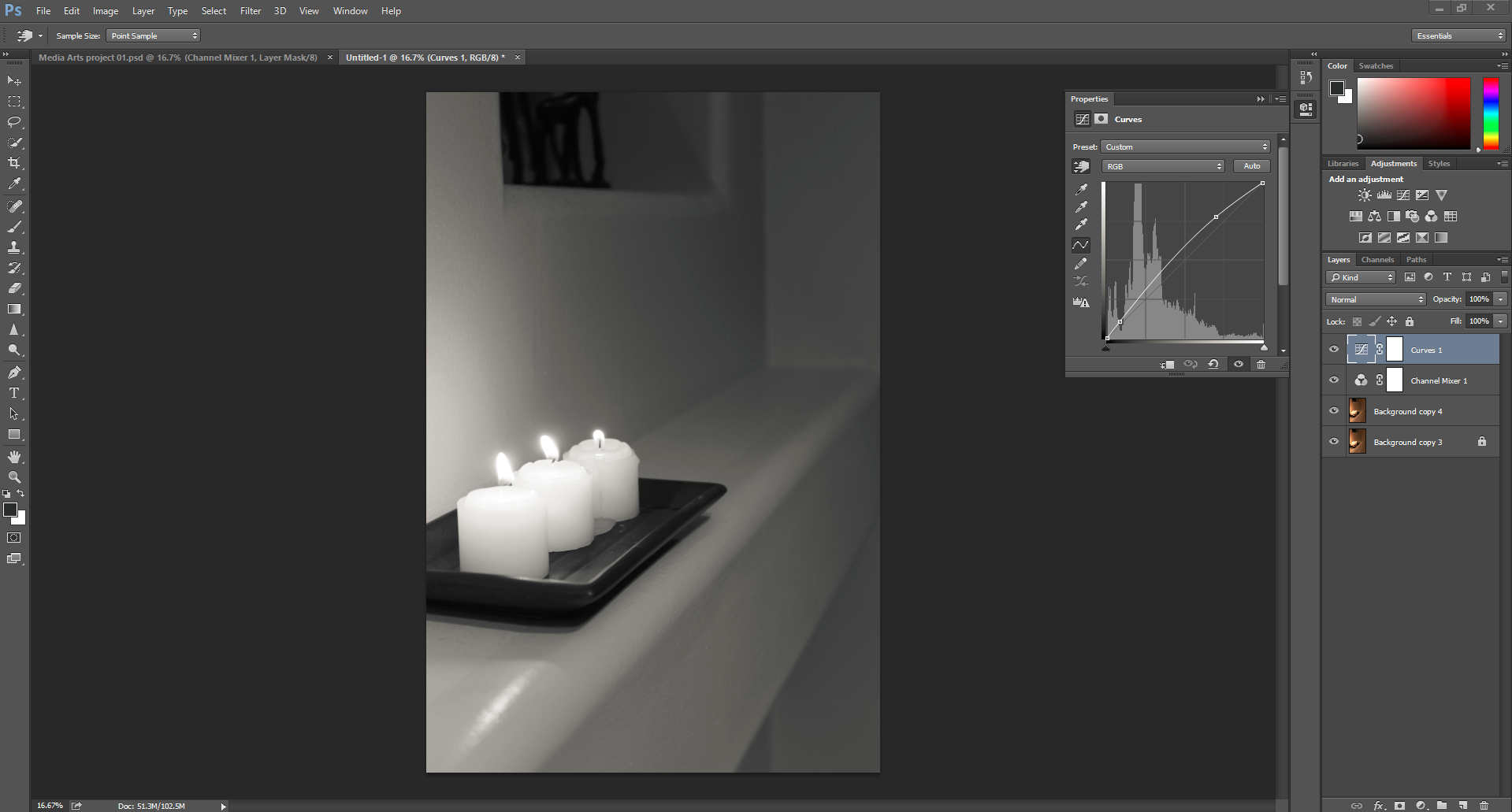Click the hue spectrum strip in Color panel
The width and height of the screenshot is (1512, 812).
(1491, 113)
